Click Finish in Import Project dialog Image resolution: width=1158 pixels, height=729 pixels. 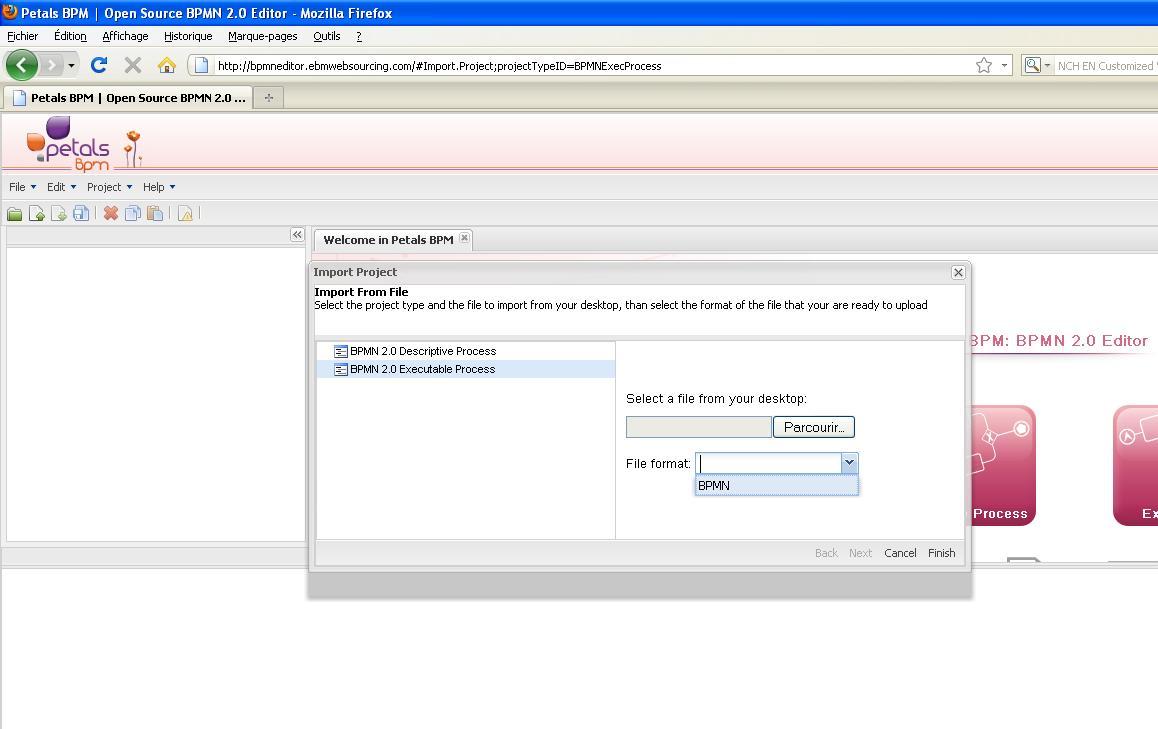[942, 552]
